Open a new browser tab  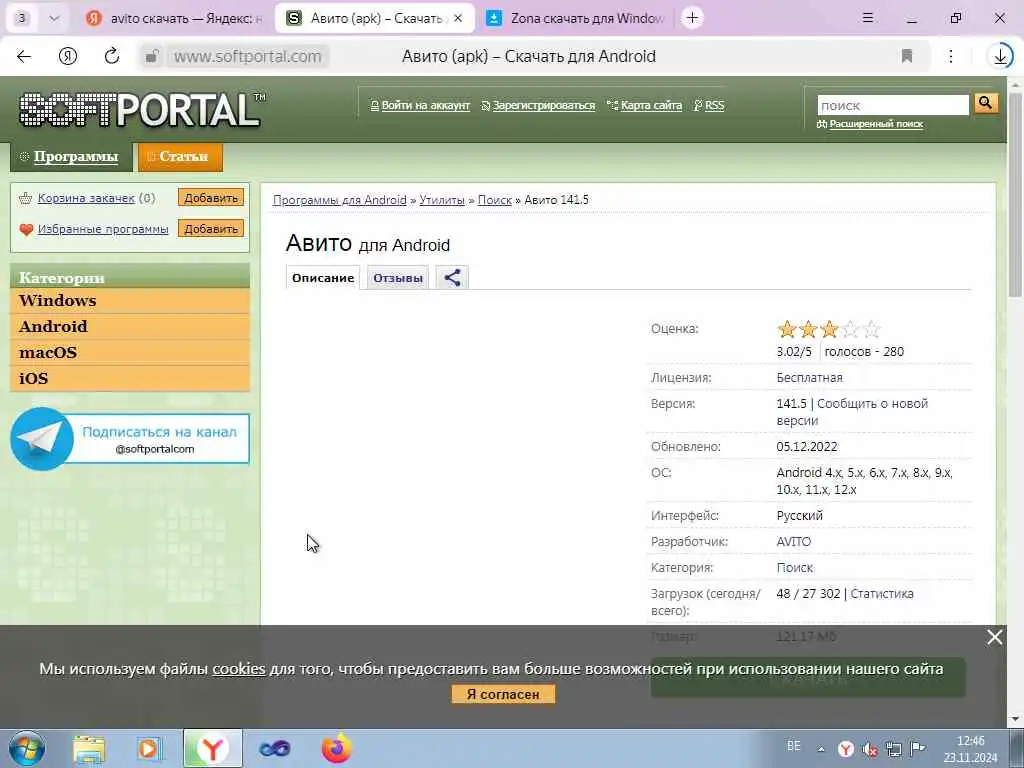point(692,18)
